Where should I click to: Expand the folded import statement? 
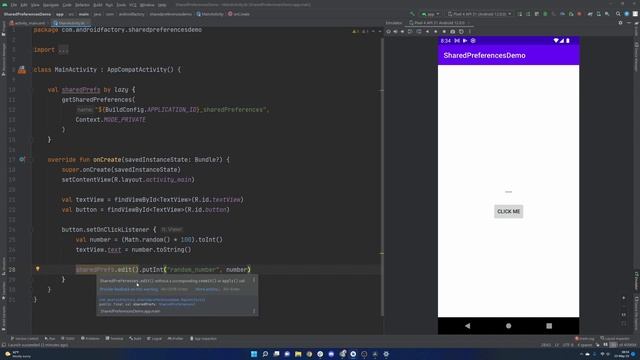tap(63, 50)
